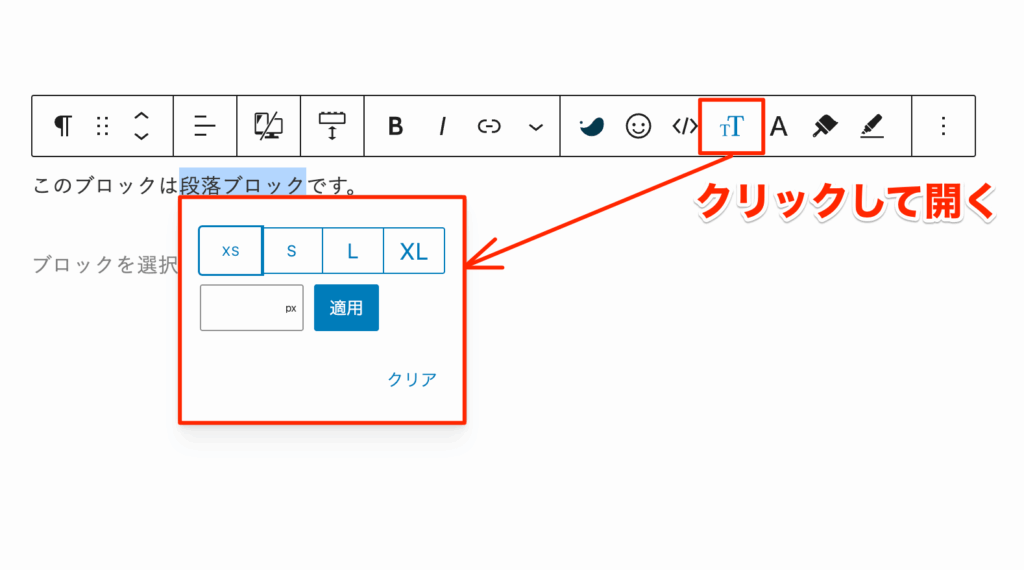Open the emoji smiley icon
The width and height of the screenshot is (1024, 570).
tap(638, 126)
